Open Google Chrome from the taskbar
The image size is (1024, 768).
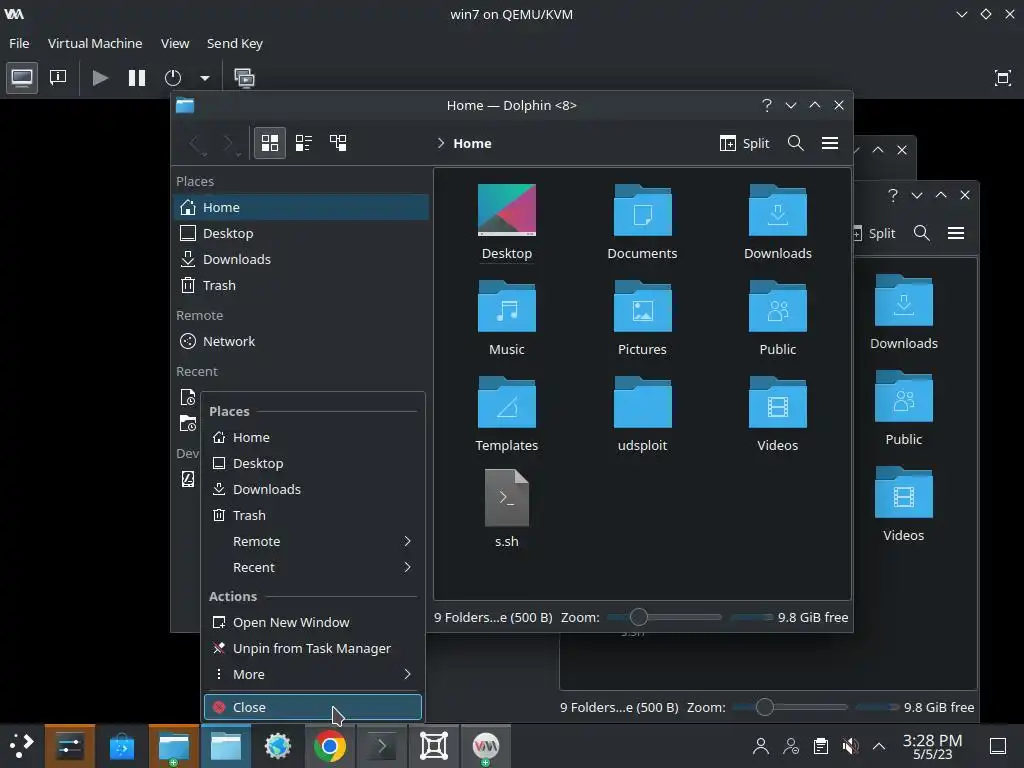click(330, 746)
